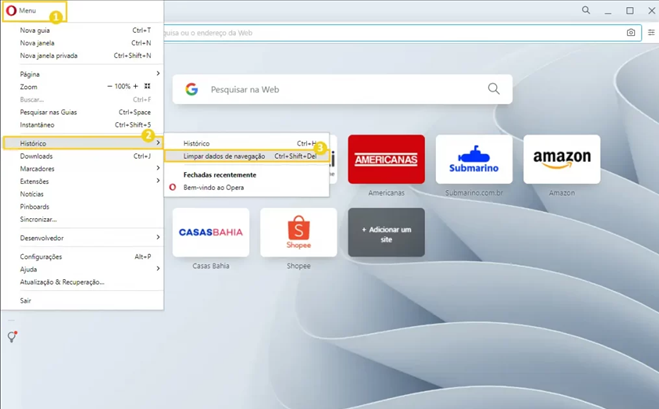
Task: Expand the Página submenu arrow
Action: pos(158,74)
